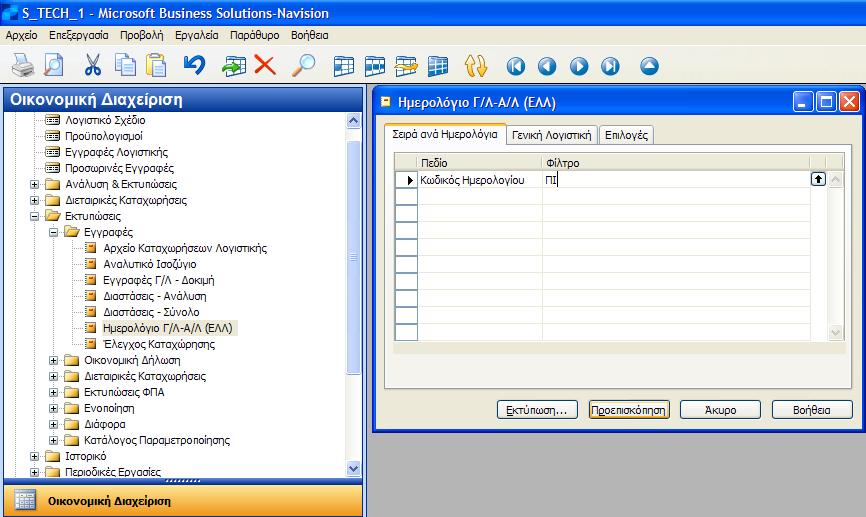Click the Insert new record icon
This screenshot has width=866, height=517.
(234, 66)
